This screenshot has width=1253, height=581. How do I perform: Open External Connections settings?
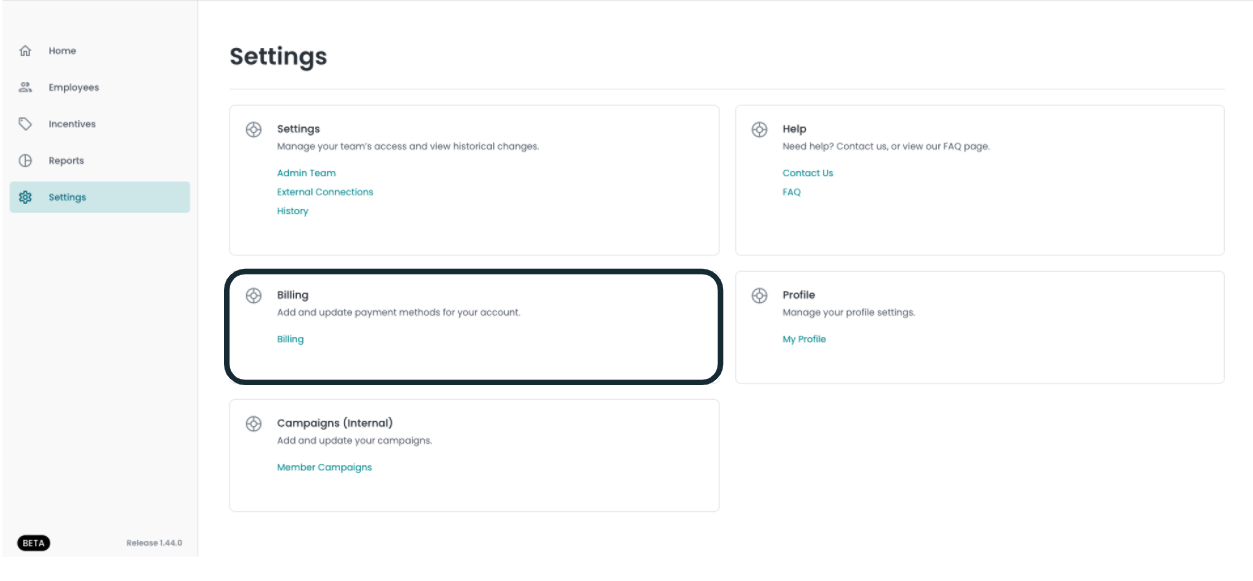point(325,192)
